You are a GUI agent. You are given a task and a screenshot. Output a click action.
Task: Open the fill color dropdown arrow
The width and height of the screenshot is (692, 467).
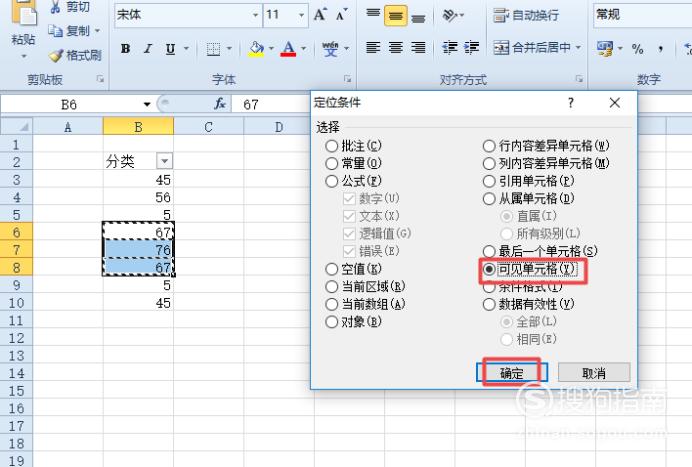271,49
